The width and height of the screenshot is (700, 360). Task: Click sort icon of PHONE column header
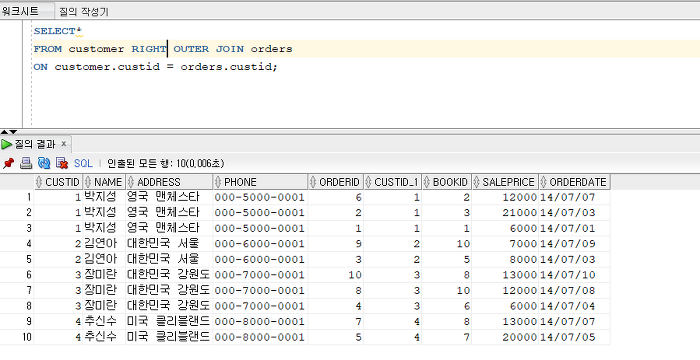218,182
